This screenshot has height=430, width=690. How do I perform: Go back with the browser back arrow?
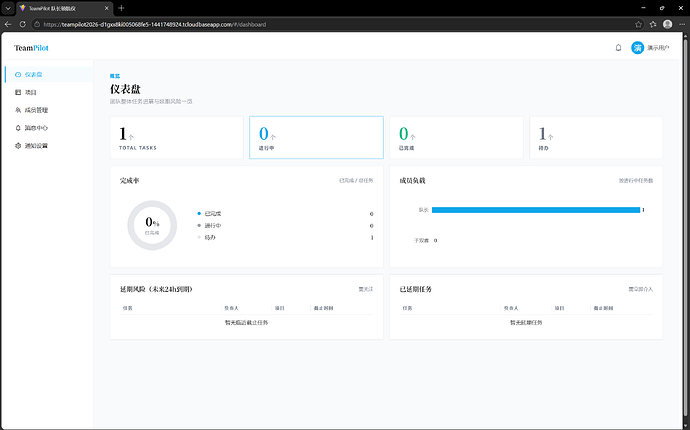8,25
